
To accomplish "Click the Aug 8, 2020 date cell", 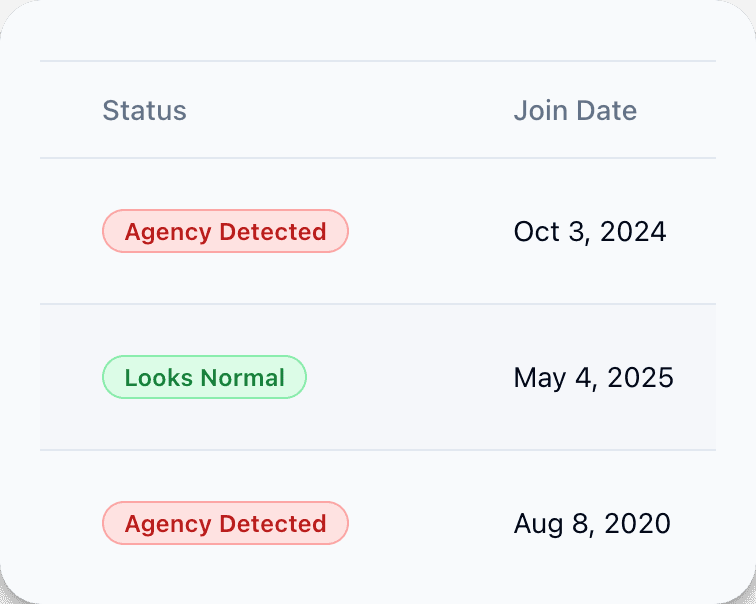I will (x=592, y=523).
